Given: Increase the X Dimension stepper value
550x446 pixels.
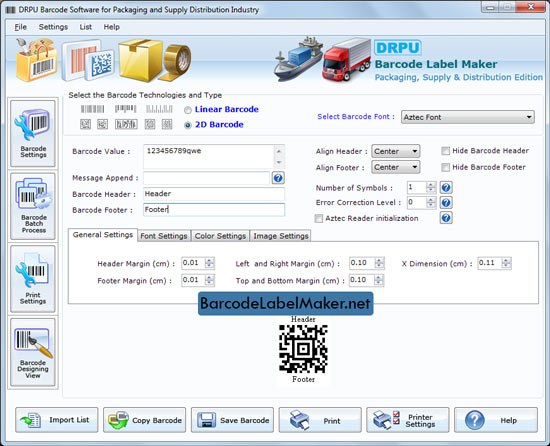Looking at the screenshot, I should click(506, 261).
